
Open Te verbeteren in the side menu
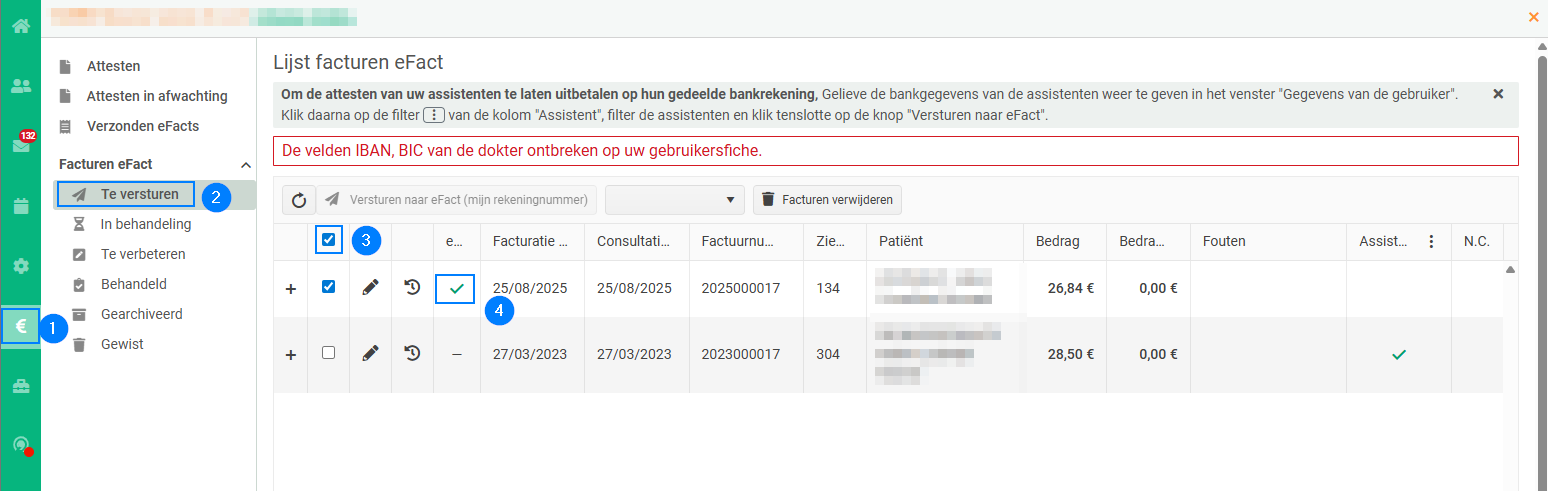(143, 254)
